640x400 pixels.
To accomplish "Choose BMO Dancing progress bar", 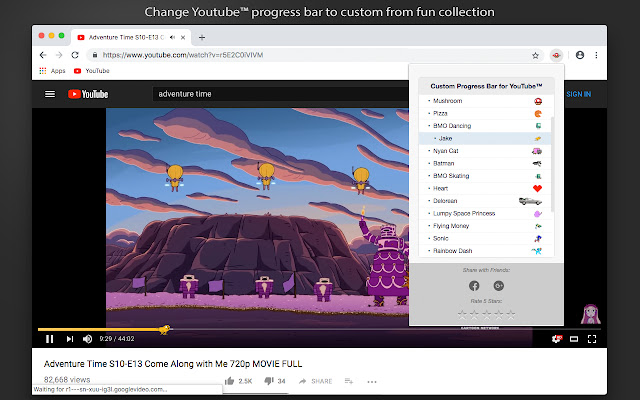I will tap(485, 126).
